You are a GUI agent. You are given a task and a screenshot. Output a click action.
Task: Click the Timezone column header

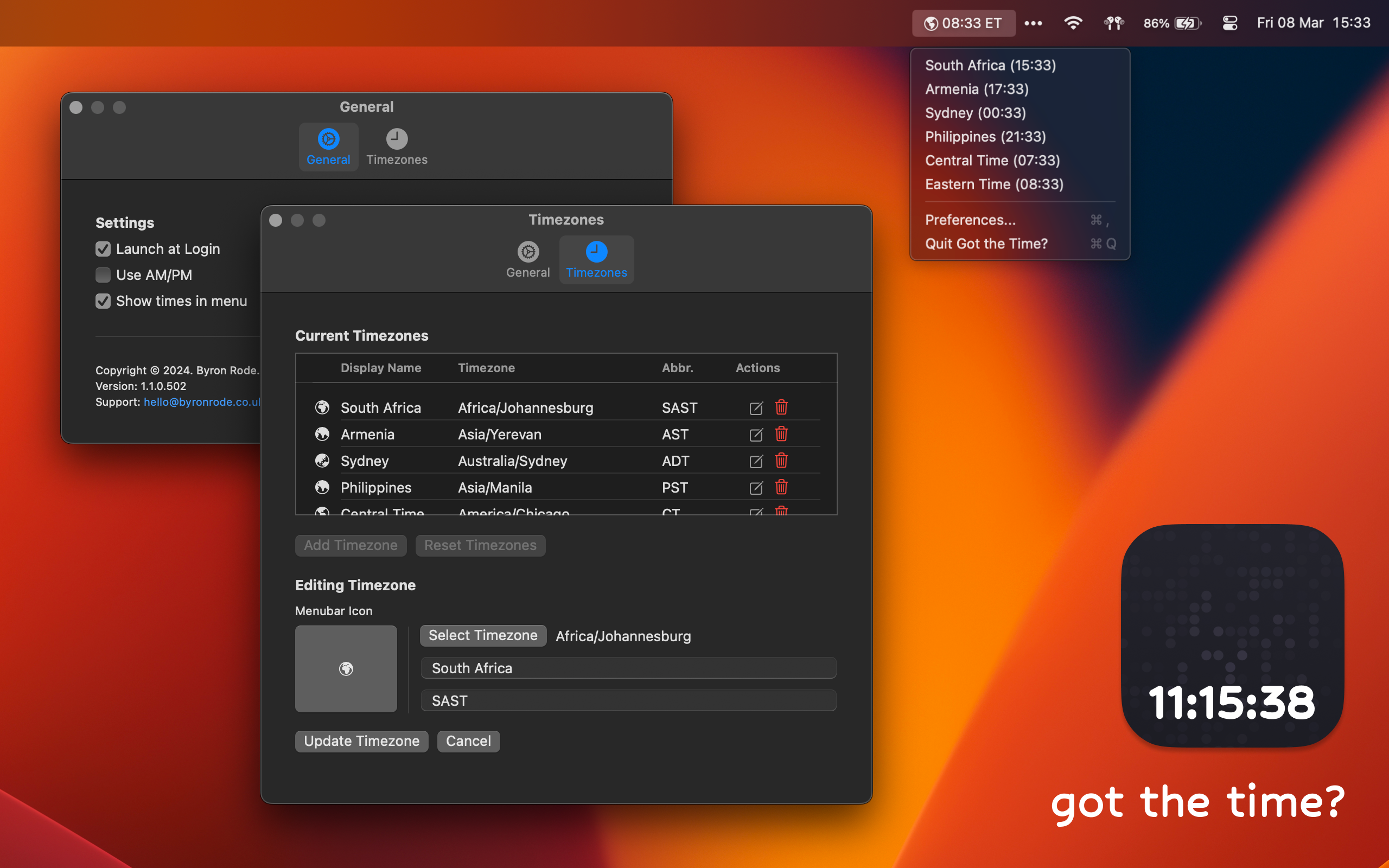coord(486,368)
